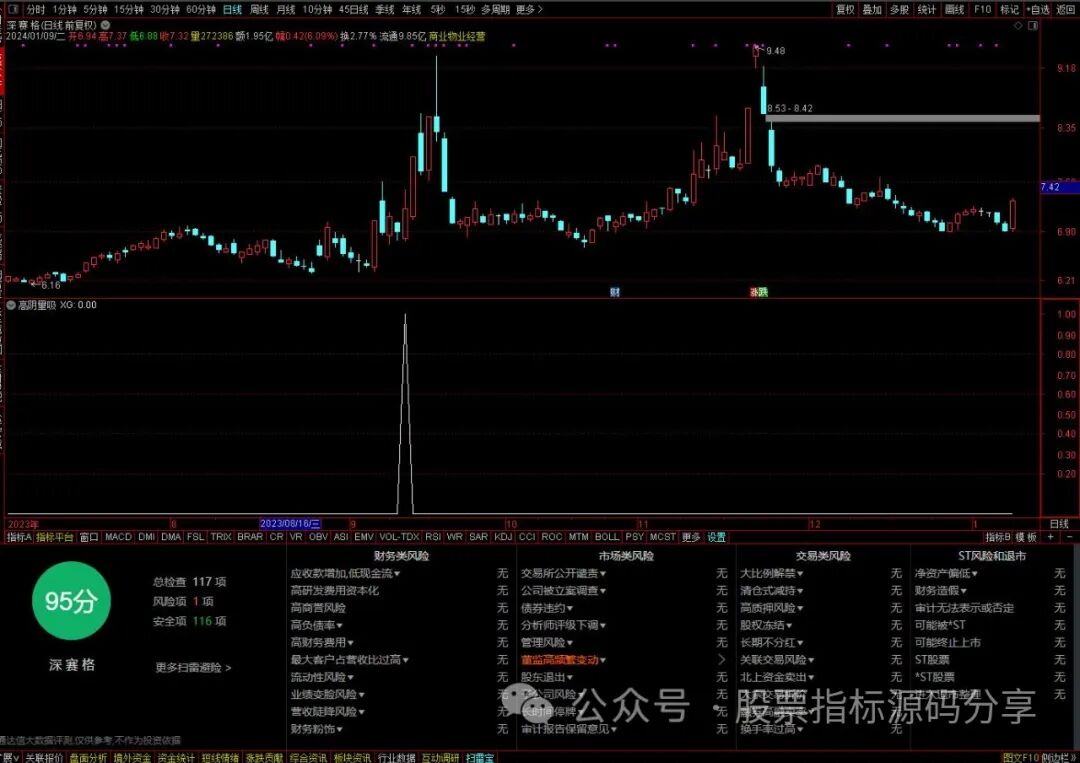Screen dimensions: 1080x763
Task: Click 模板 in indicator bar
Action: click(1026, 536)
